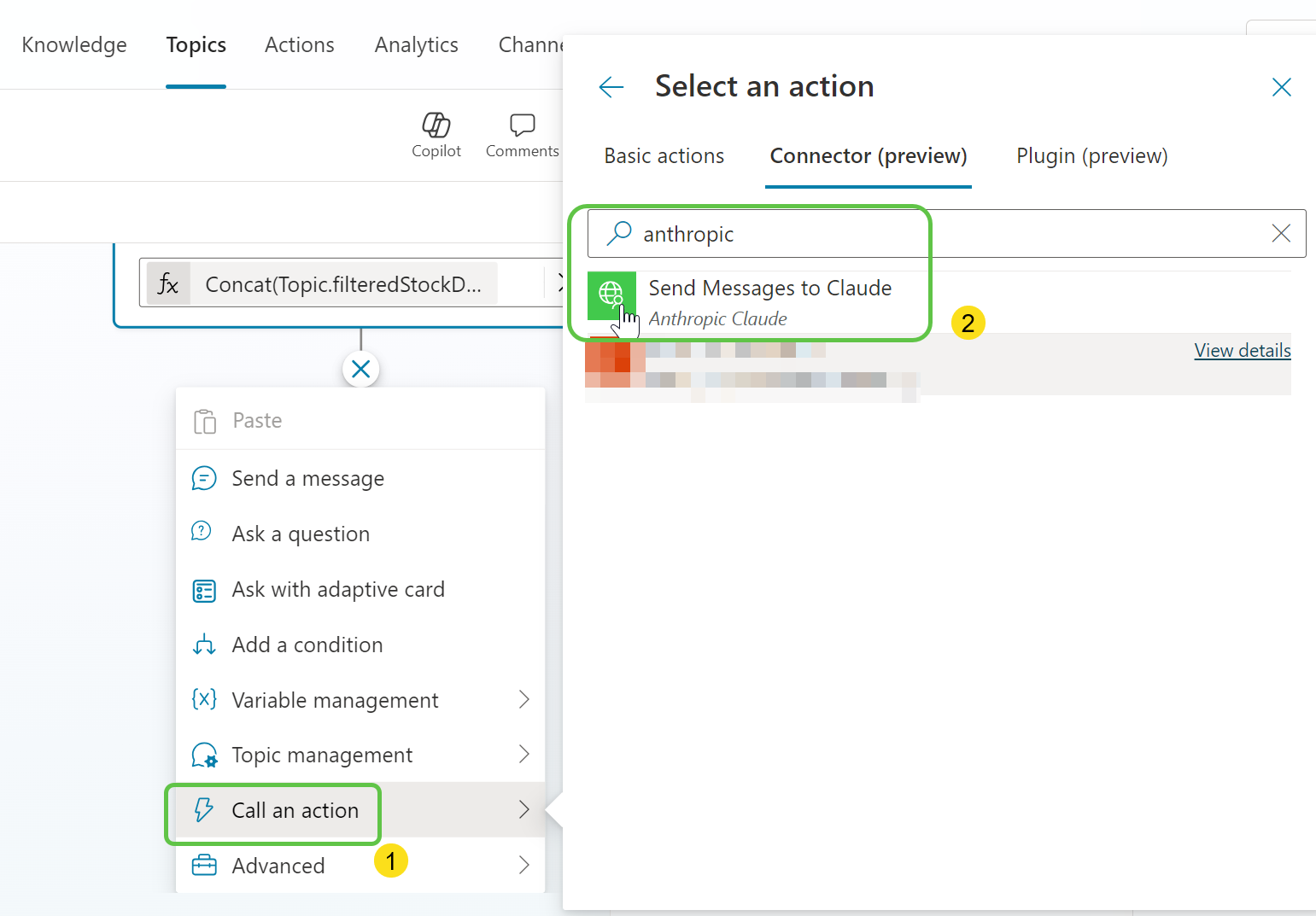Select Ask with adaptive card
Image resolution: width=1316 pixels, height=916 pixels.
[360, 589]
